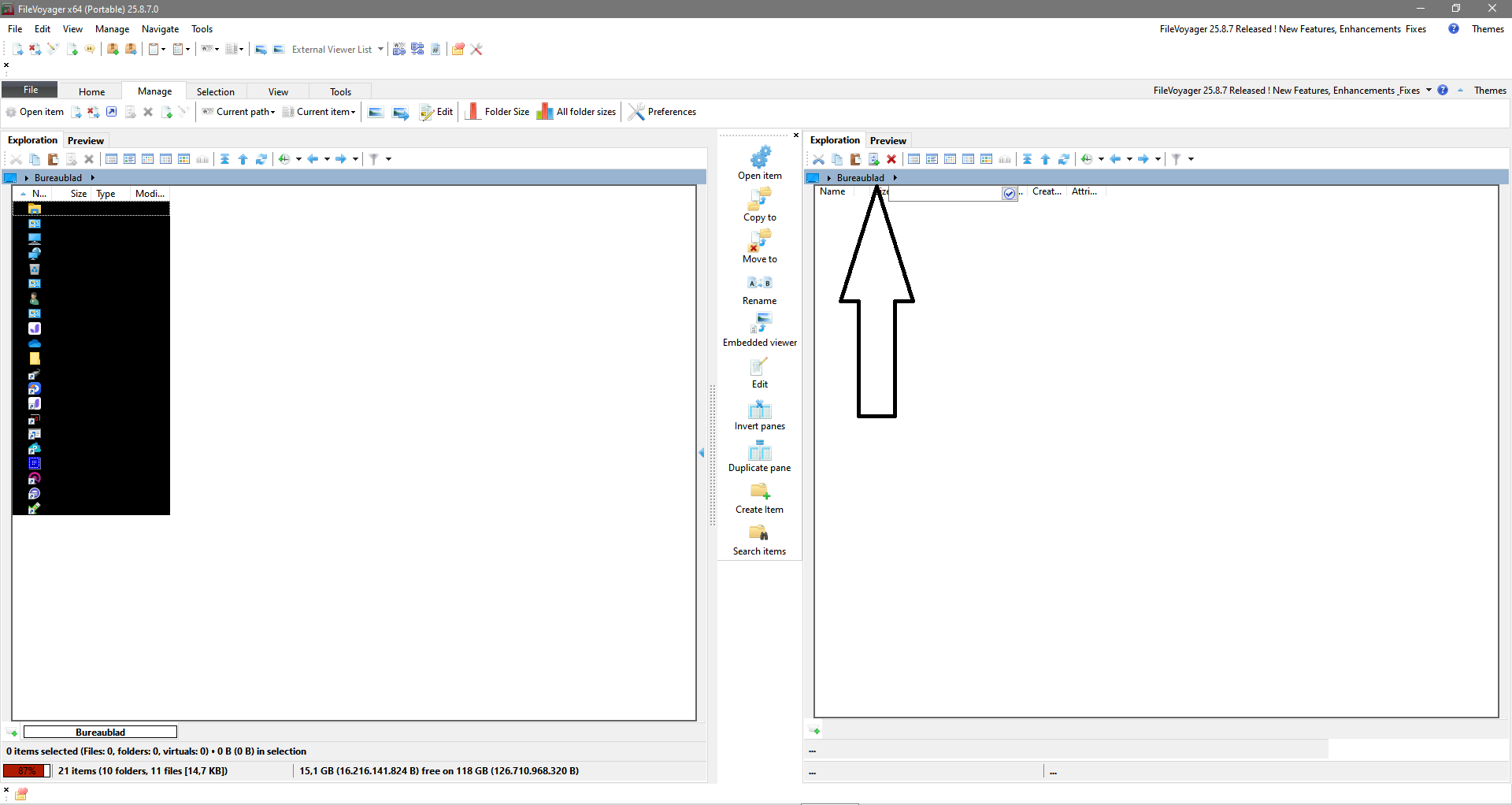Expand the filter dropdown arrow in left pane
This screenshot has height=805, width=1512.
click(x=389, y=159)
